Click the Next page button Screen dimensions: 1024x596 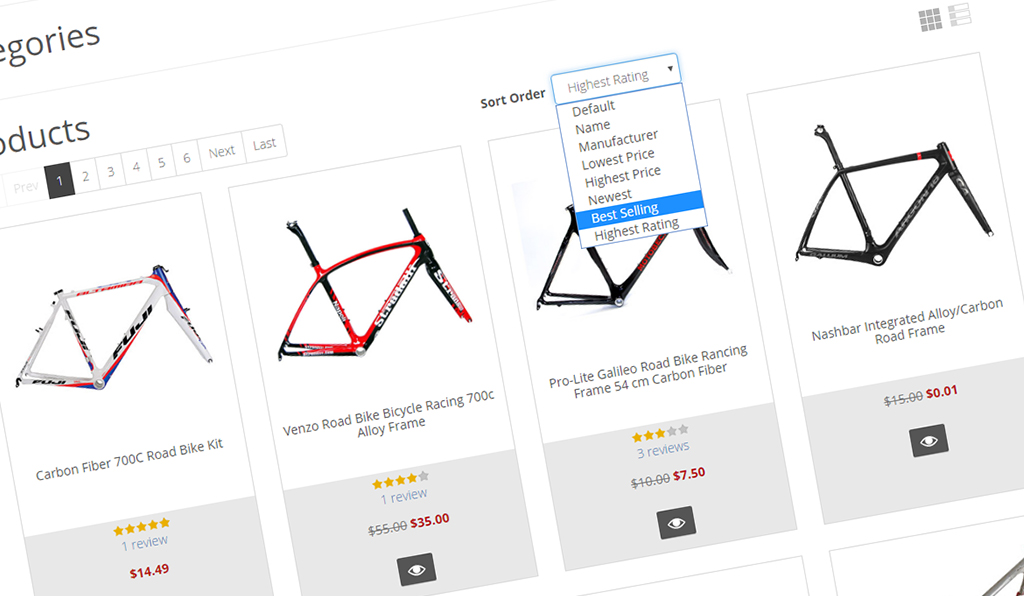[x=222, y=152]
